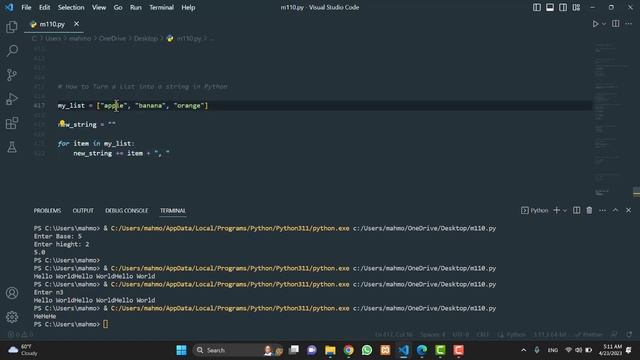The image size is (640, 360).
Task: Open Microsoft Edge from the taskbar
Action: (x=422, y=350)
